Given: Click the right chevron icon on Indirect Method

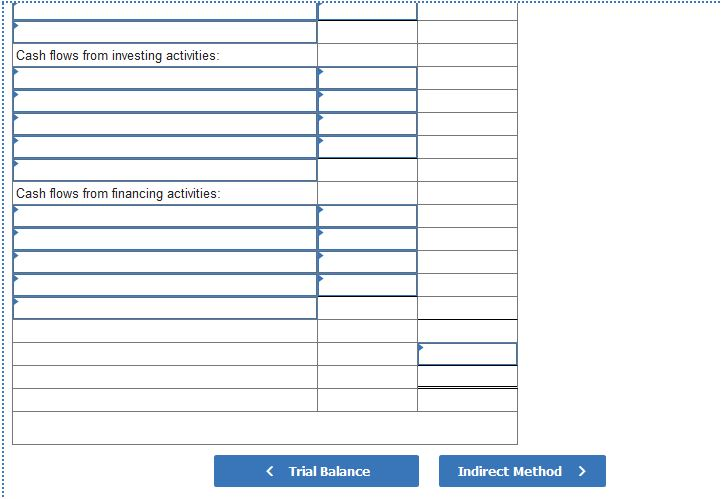Looking at the screenshot, I should coord(582,471).
